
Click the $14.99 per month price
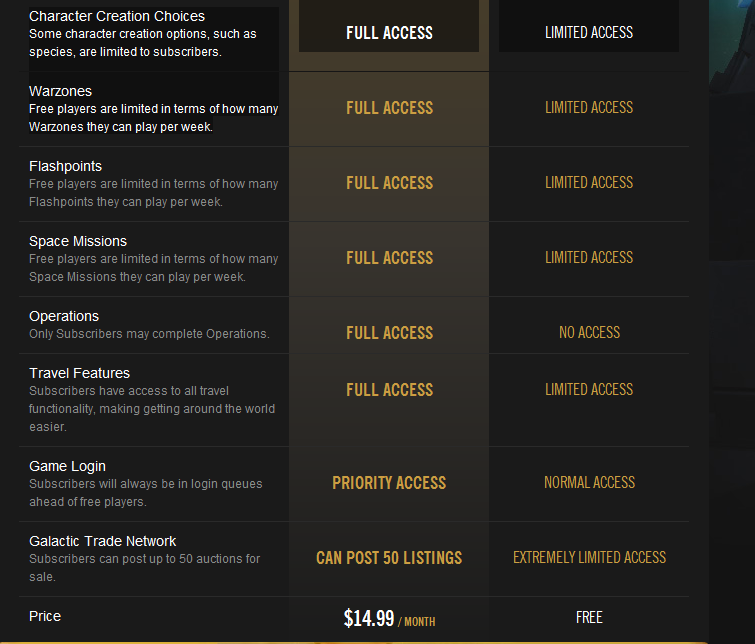(389, 618)
